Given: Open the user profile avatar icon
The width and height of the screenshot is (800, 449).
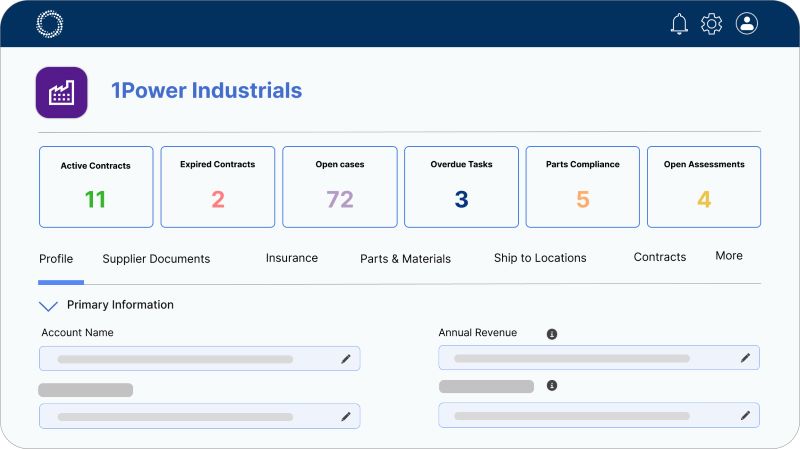Looking at the screenshot, I should coord(746,24).
